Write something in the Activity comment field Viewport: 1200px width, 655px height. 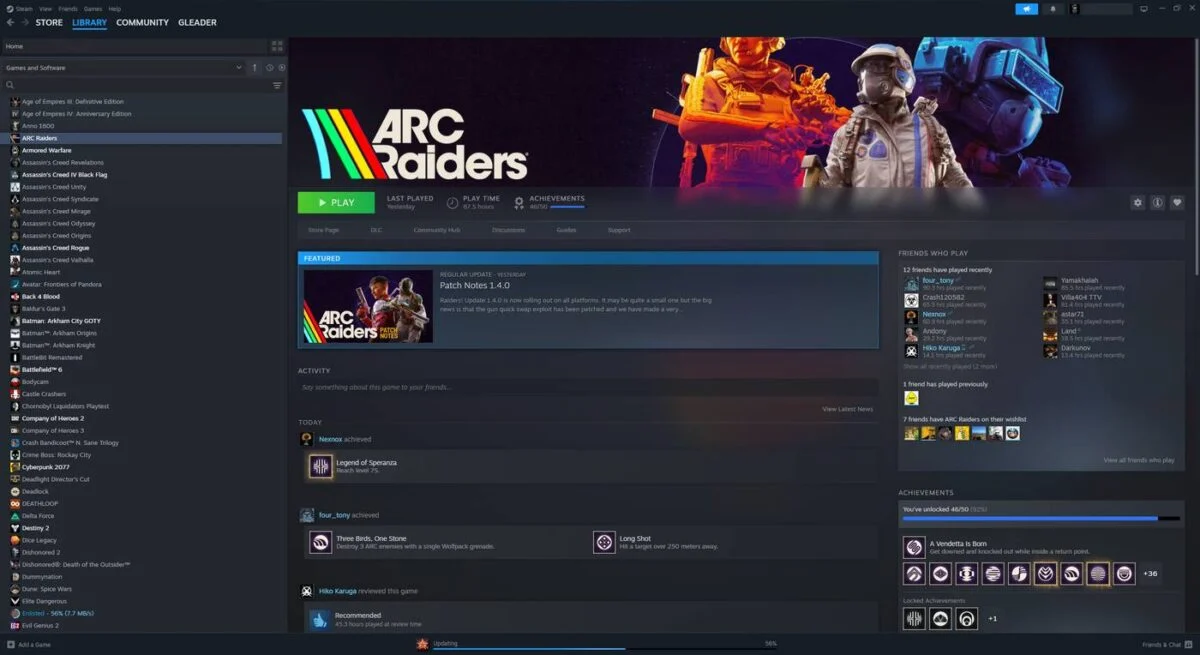590,387
